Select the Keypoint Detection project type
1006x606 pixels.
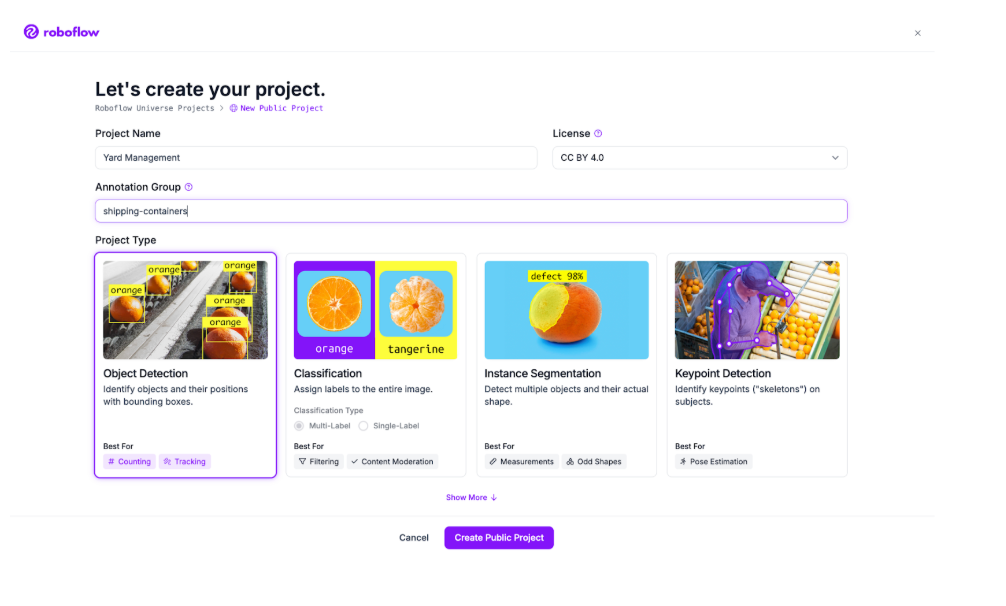click(x=757, y=365)
